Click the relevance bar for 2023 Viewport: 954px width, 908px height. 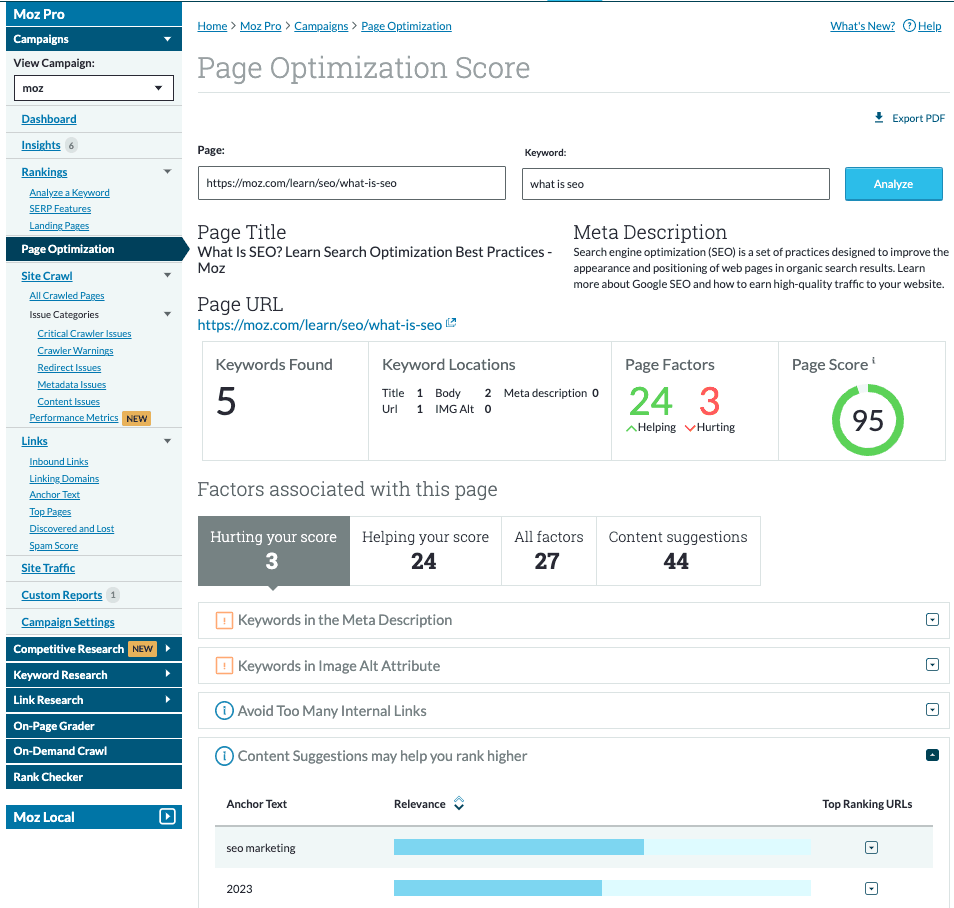click(x=601, y=888)
